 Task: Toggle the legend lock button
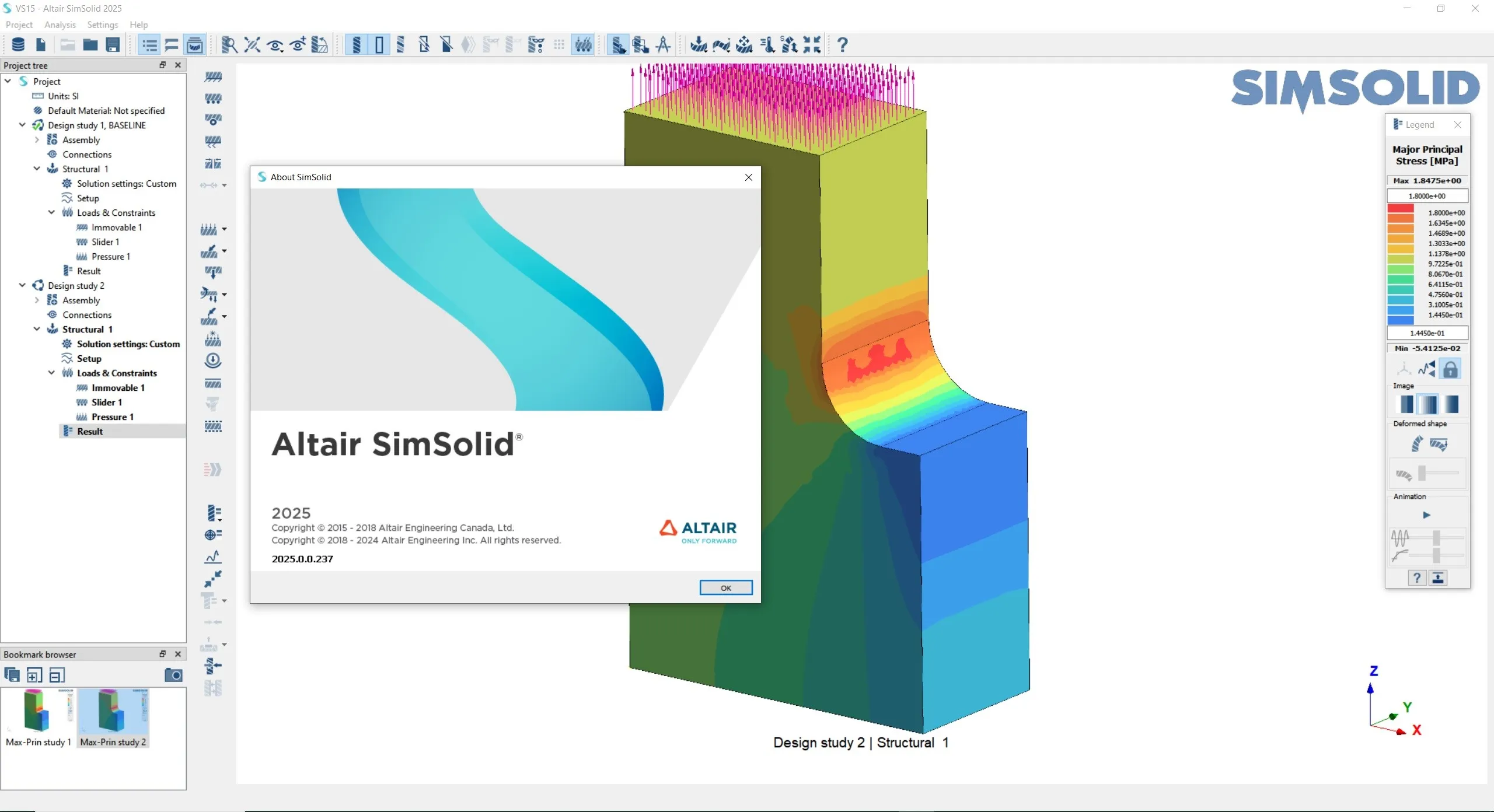tap(1450, 369)
